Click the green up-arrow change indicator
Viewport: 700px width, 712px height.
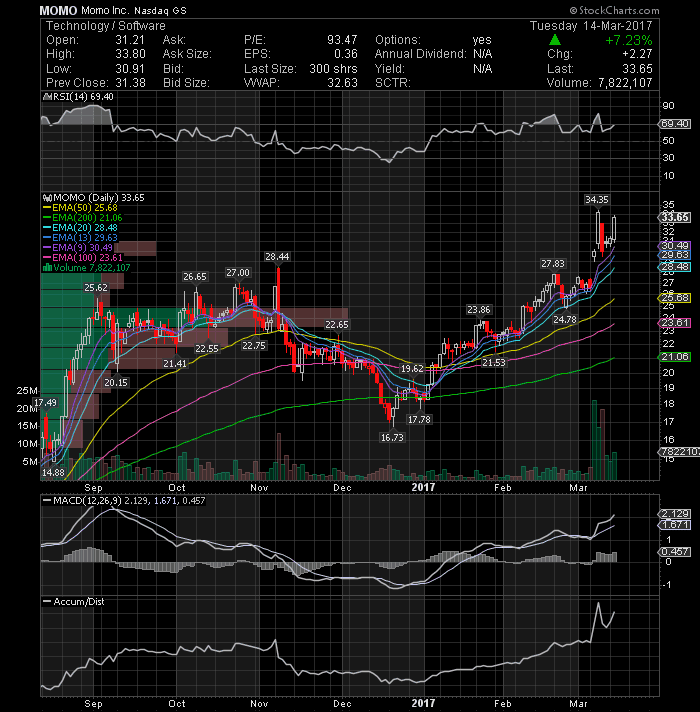(x=555, y=40)
